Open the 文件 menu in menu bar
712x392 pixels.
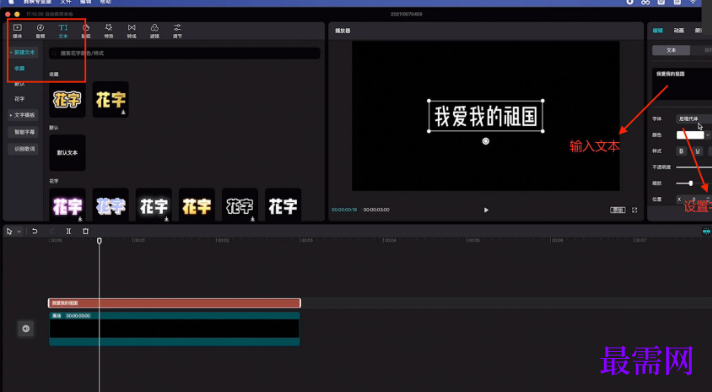click(x=66, y=2)
